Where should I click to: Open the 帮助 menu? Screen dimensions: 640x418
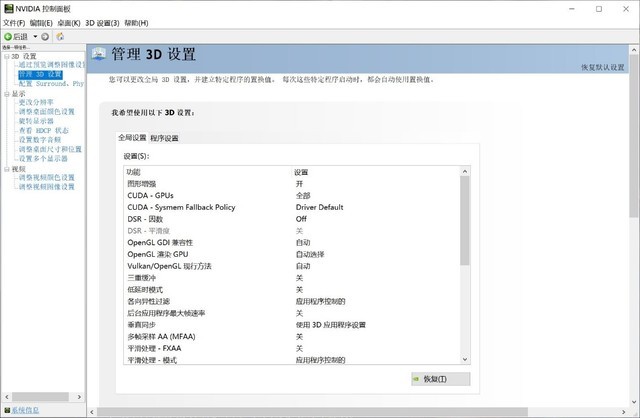(136, 23)
